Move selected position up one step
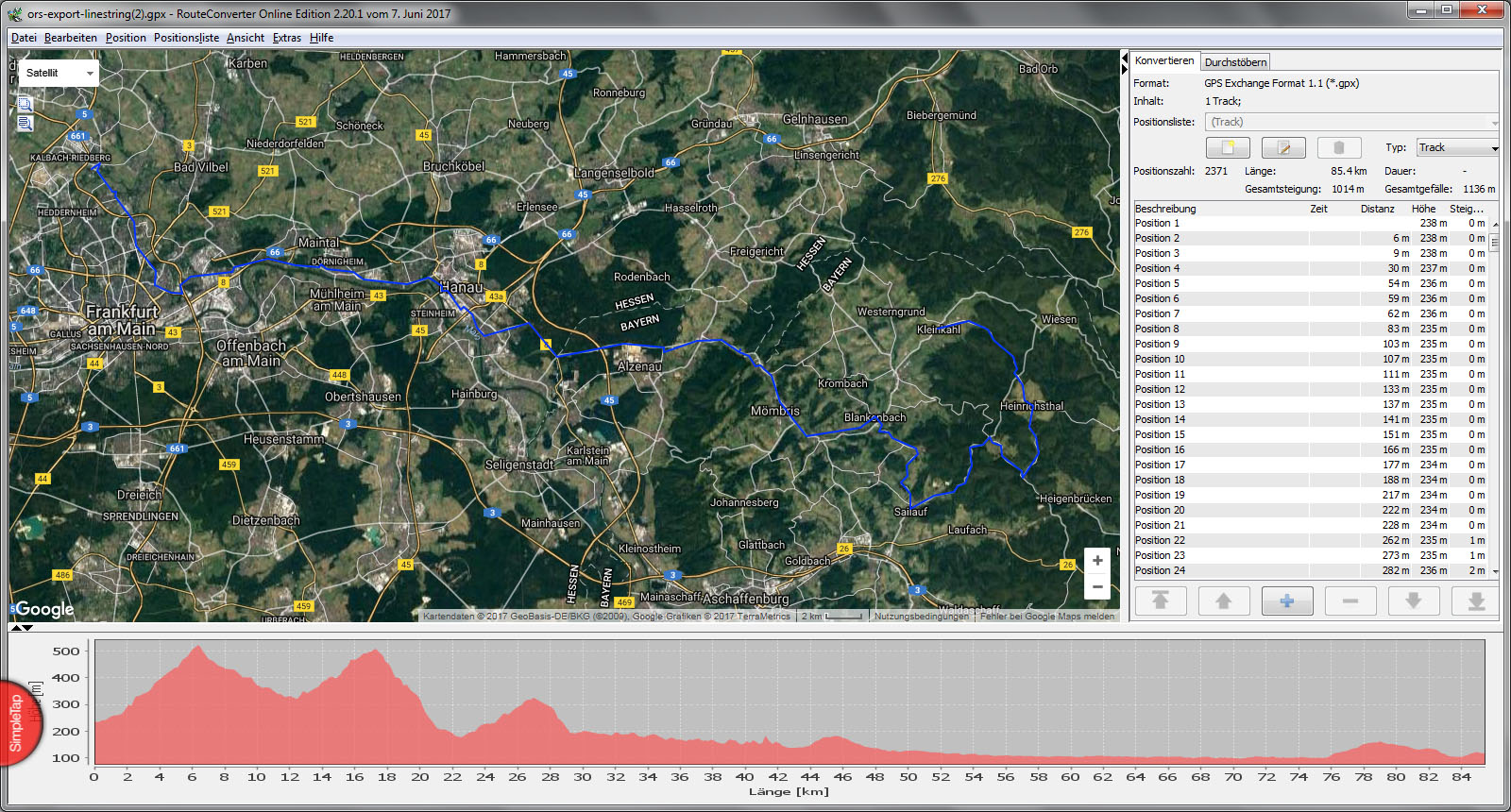 [x=1223, y=601]
